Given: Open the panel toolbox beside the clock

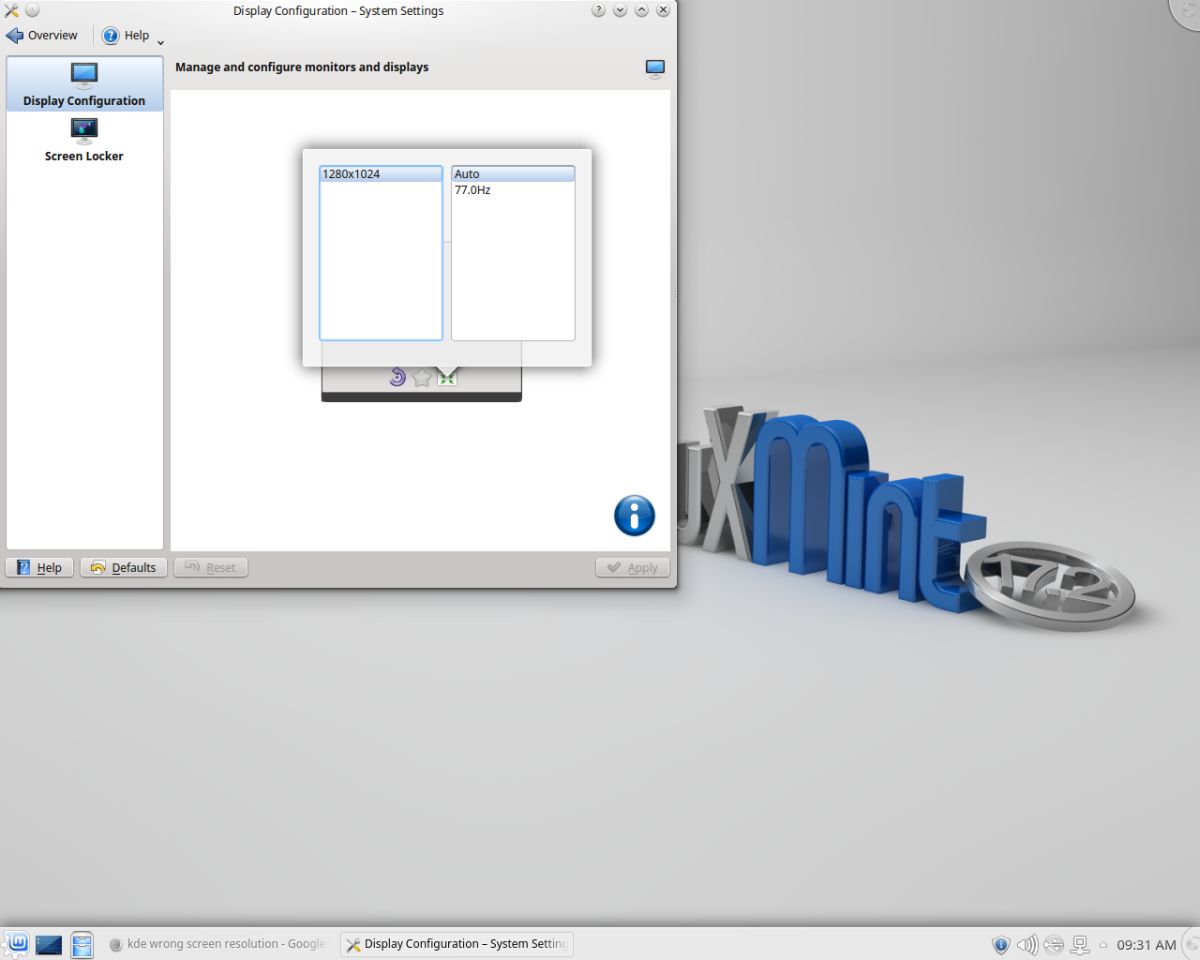Looking at the screenshot, I should (1190, 943).
